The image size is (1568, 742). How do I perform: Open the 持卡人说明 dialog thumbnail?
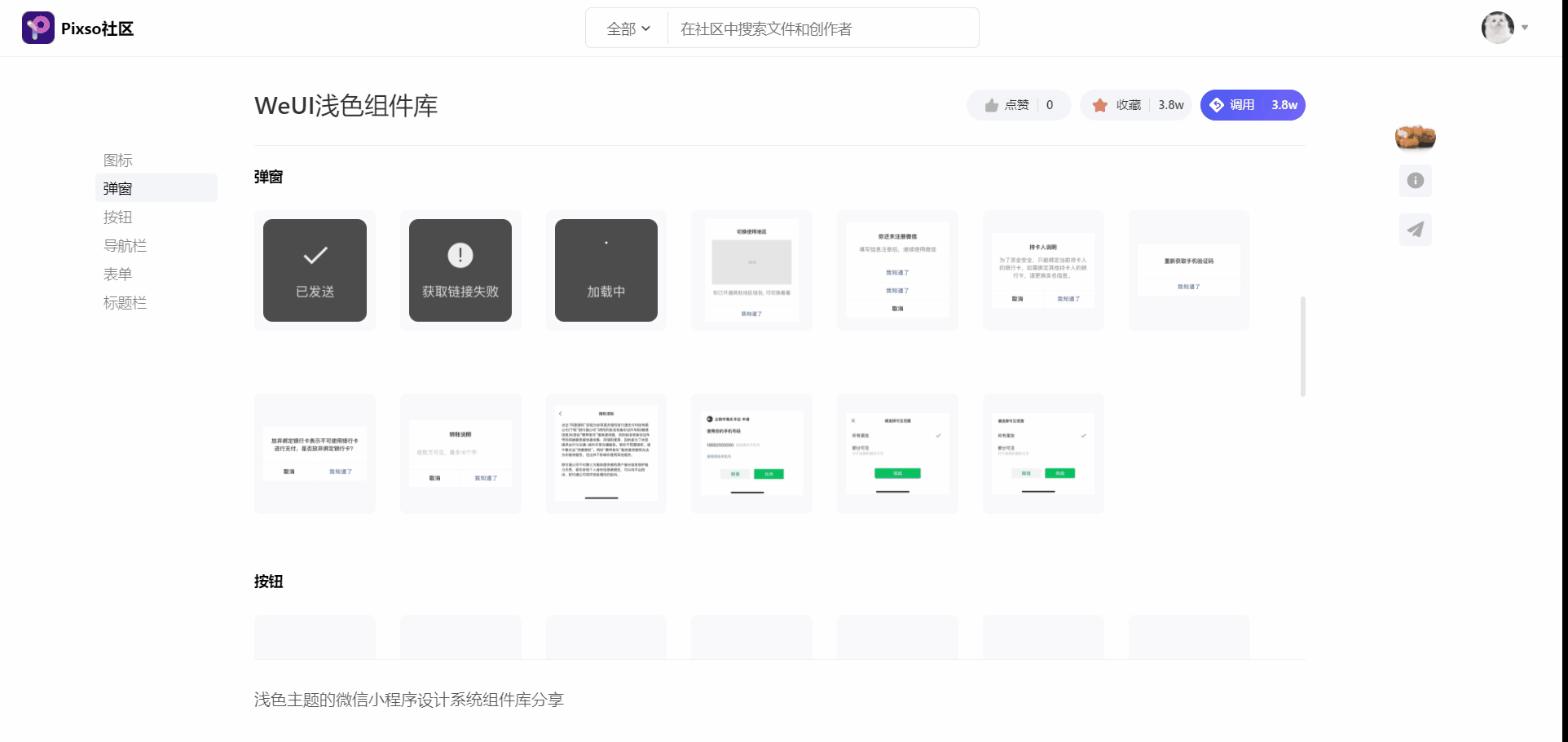click(x=1043, y=270)
